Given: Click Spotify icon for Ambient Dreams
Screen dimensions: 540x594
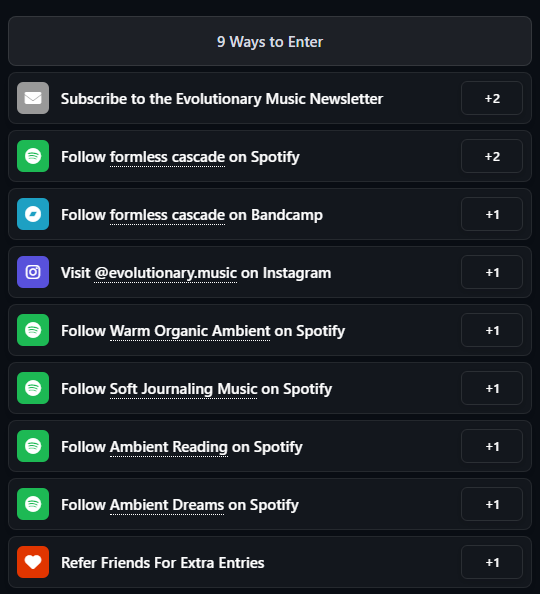Looking at the screenshot, I should [x=33, y=504].
